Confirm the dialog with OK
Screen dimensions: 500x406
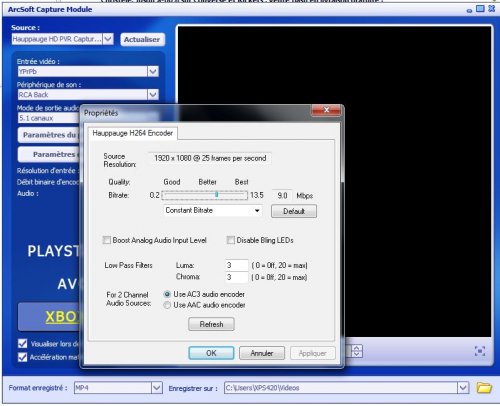[211, 353]
